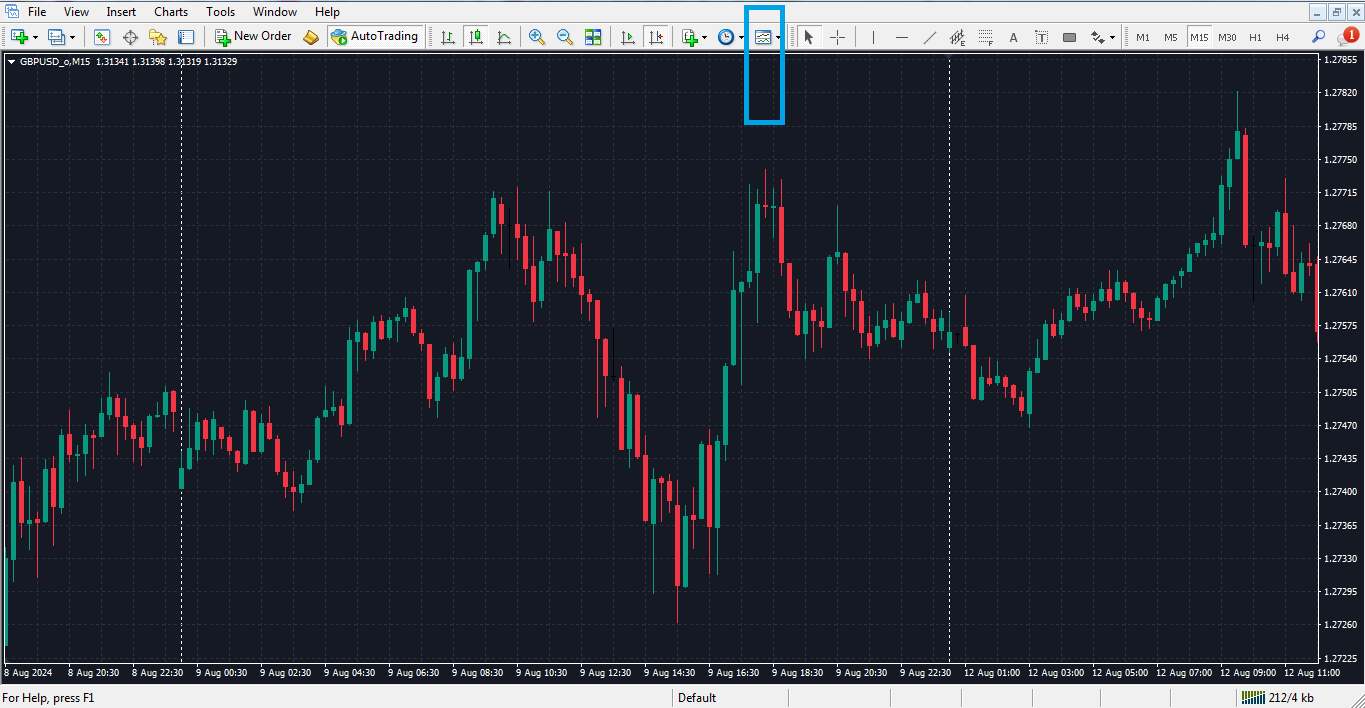Select the Crosshair tool
This screenshot has height=708, width=1365.
[838, 37]
